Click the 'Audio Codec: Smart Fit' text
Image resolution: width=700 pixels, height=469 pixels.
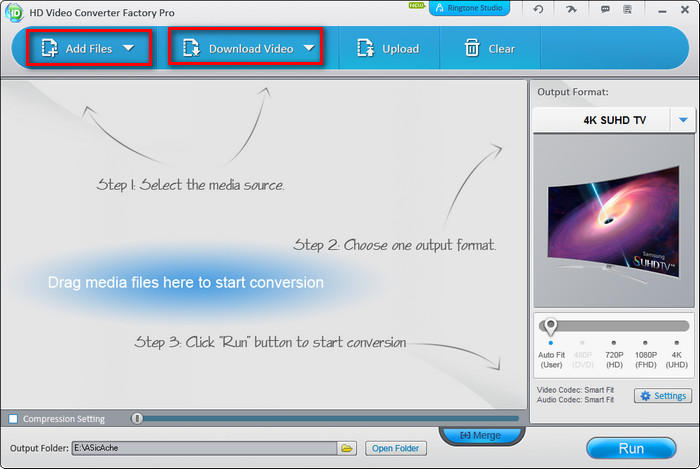tap(575, 400)
